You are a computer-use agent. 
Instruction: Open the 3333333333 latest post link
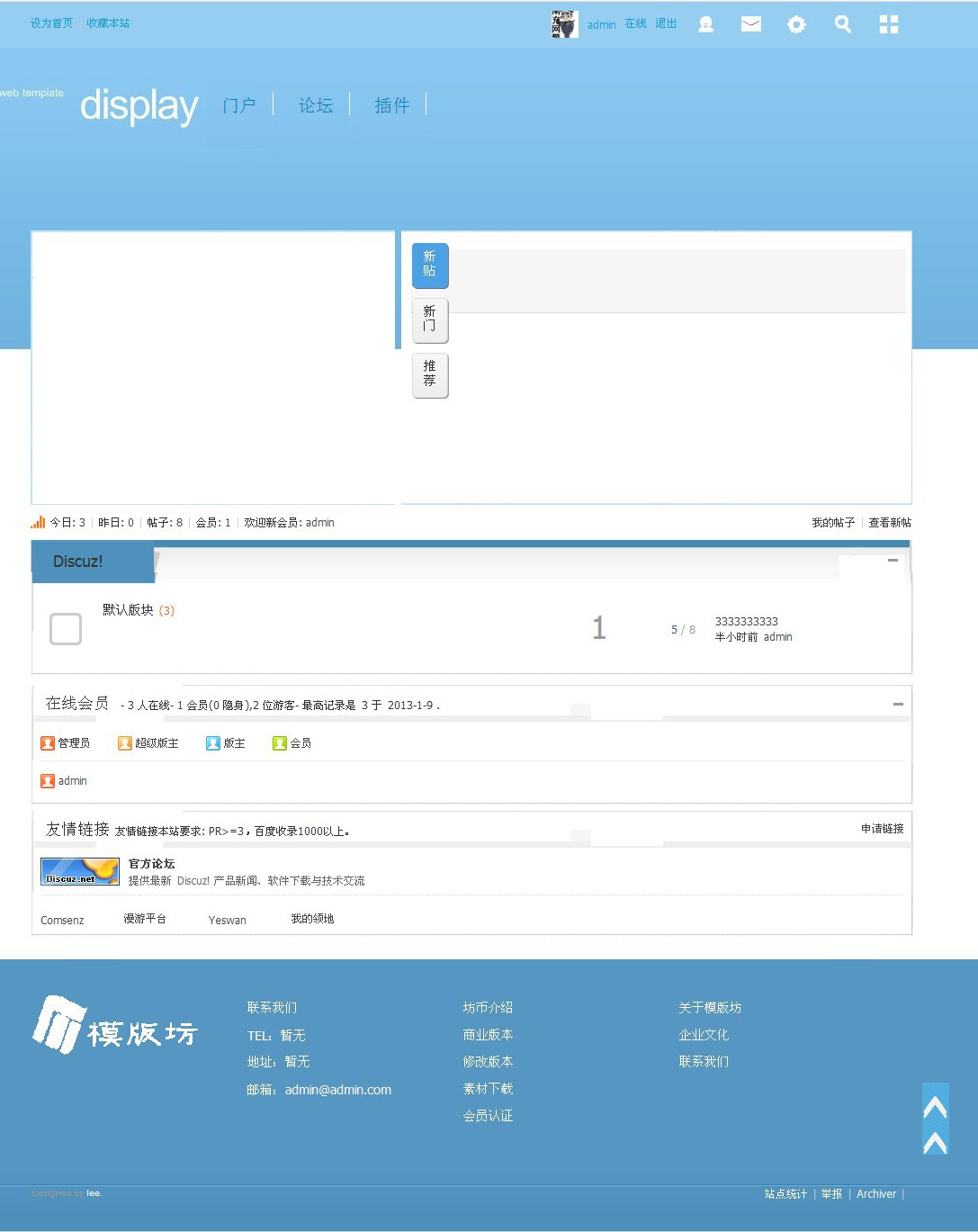point(747,622)
